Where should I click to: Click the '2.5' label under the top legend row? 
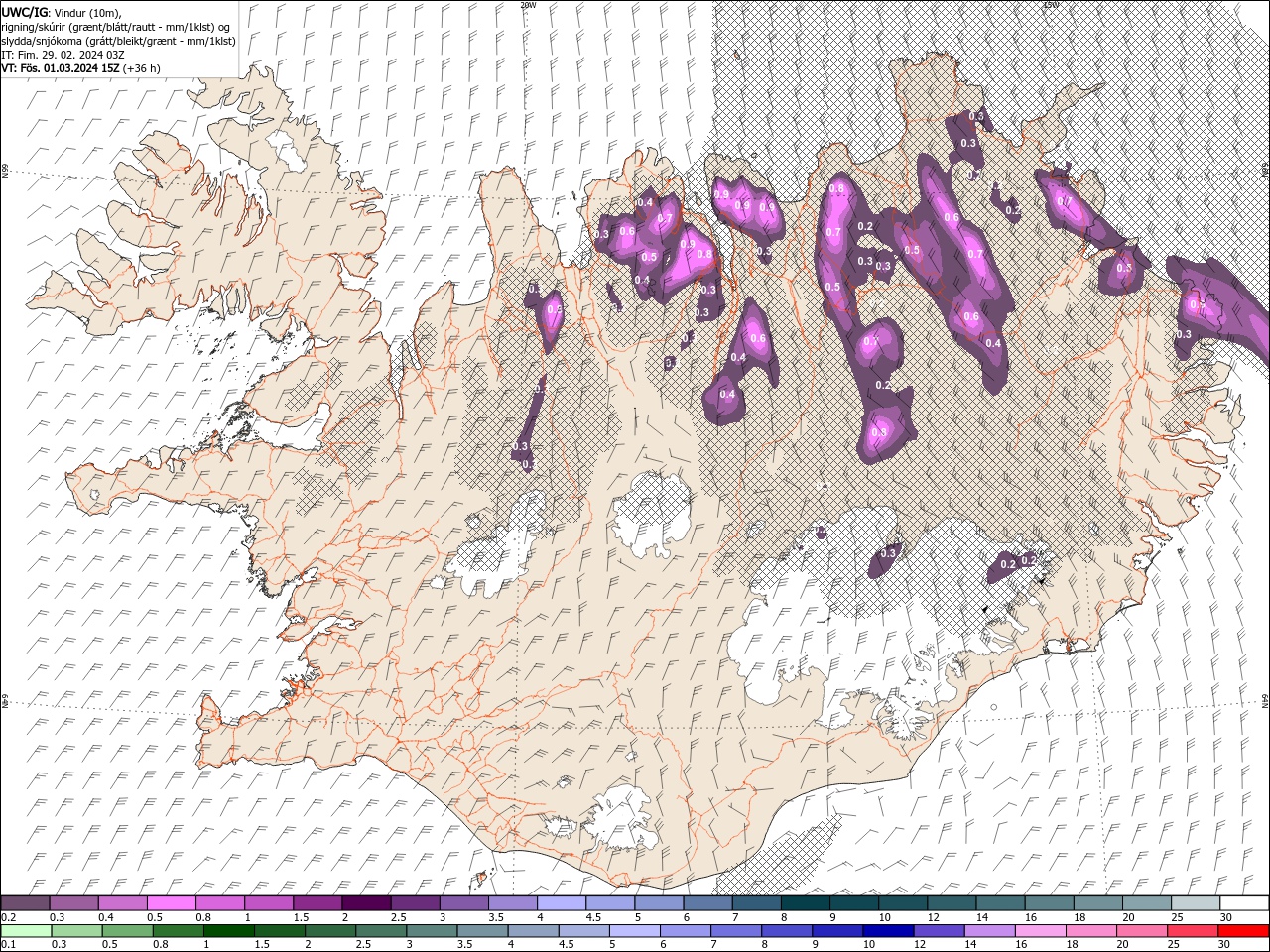[399, 917]
